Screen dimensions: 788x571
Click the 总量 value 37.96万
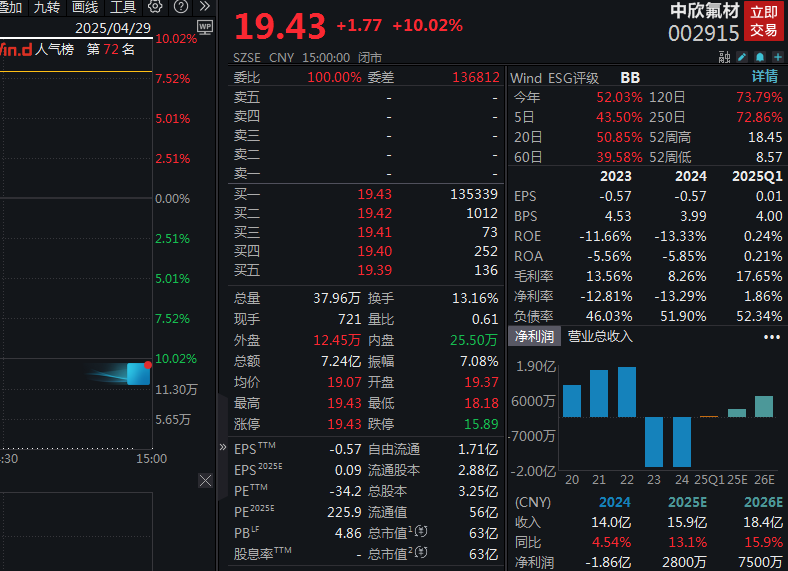(337, 298)
